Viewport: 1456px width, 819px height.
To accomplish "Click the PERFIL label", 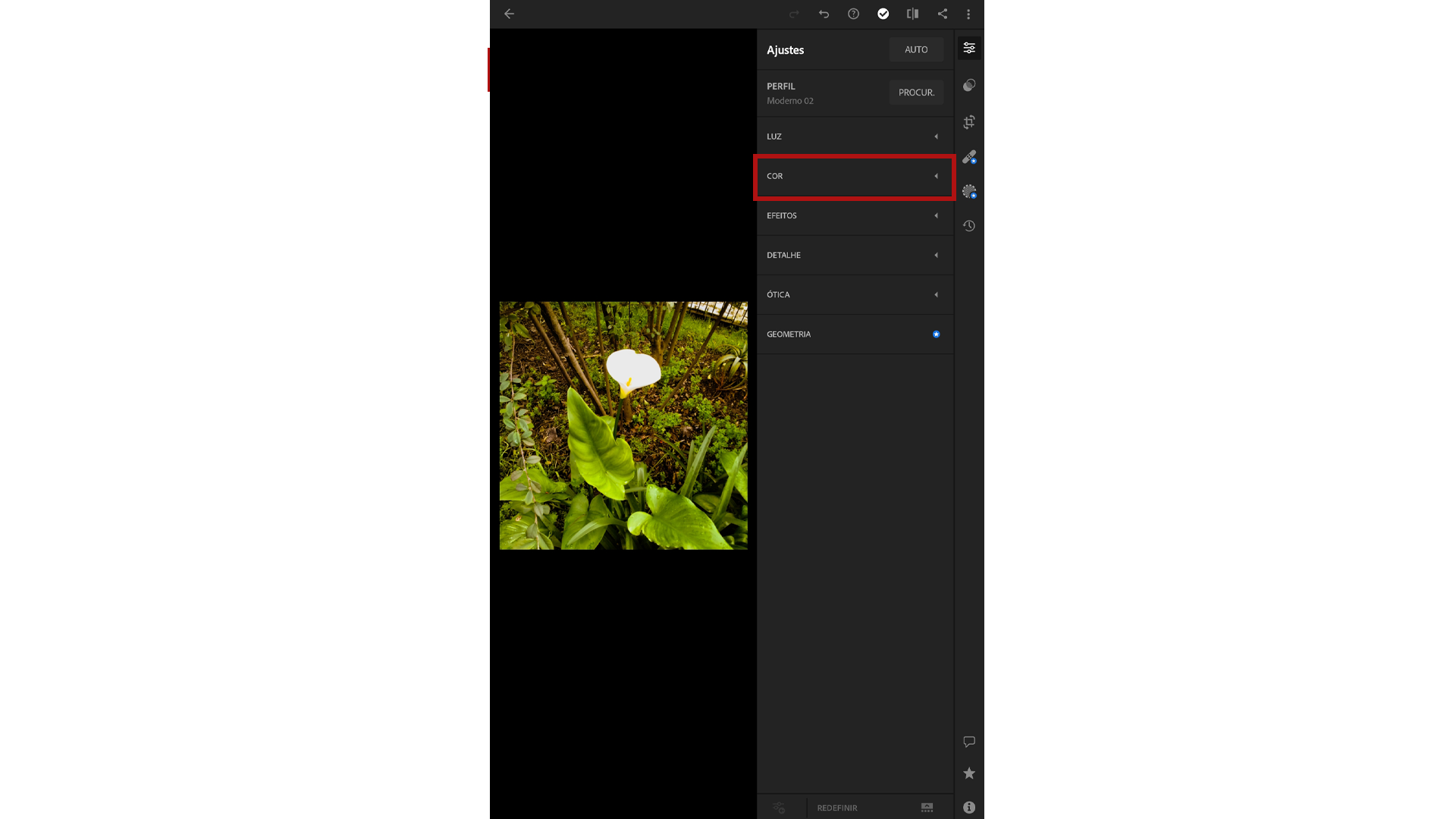I will 780,86.
